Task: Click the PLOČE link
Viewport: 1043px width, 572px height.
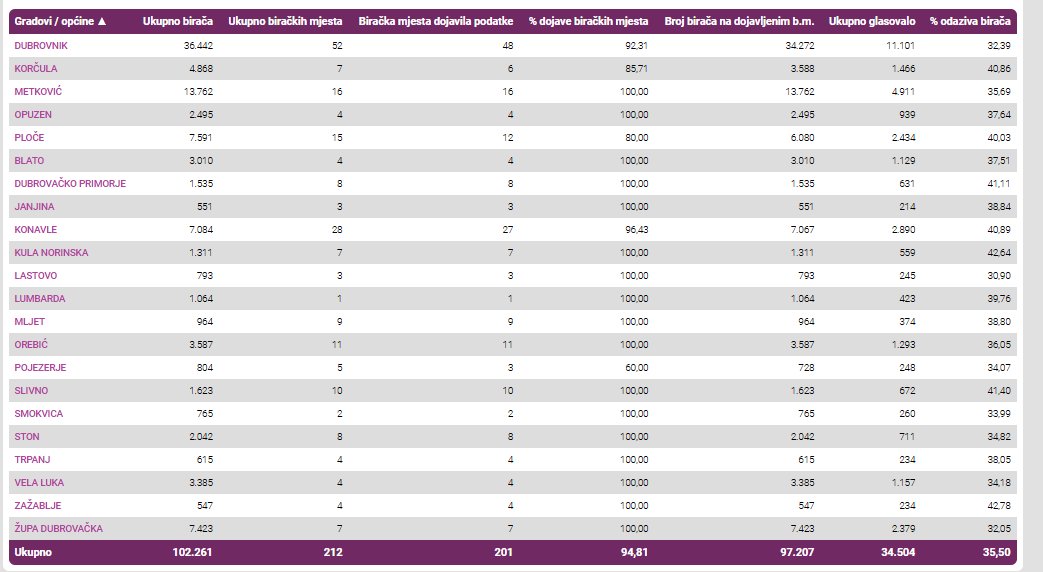Action: (30, 138)
